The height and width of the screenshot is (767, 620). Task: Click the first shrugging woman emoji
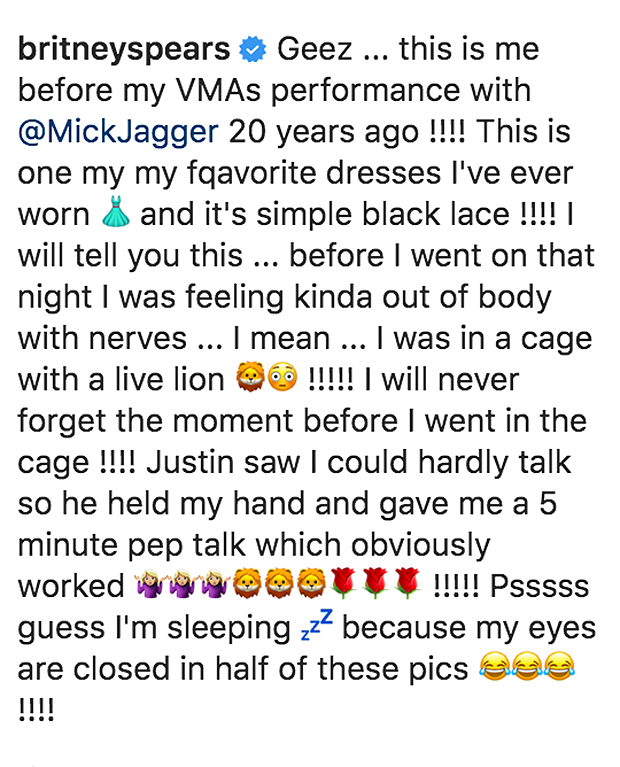pyautogui.click(x=150, y=584)
